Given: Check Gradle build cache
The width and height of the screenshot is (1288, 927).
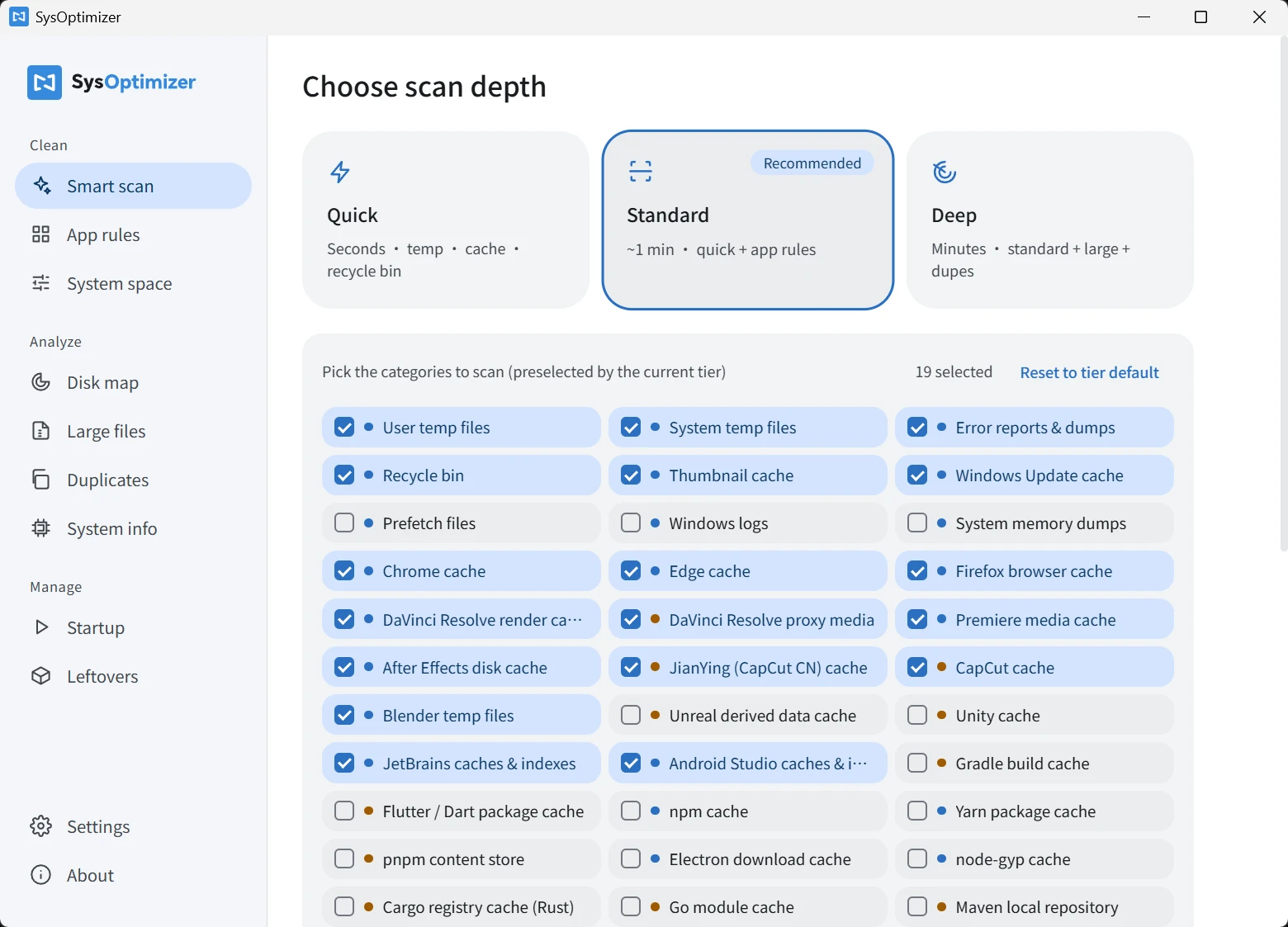Looking at the screenshot, I should (x=917, y=763).
